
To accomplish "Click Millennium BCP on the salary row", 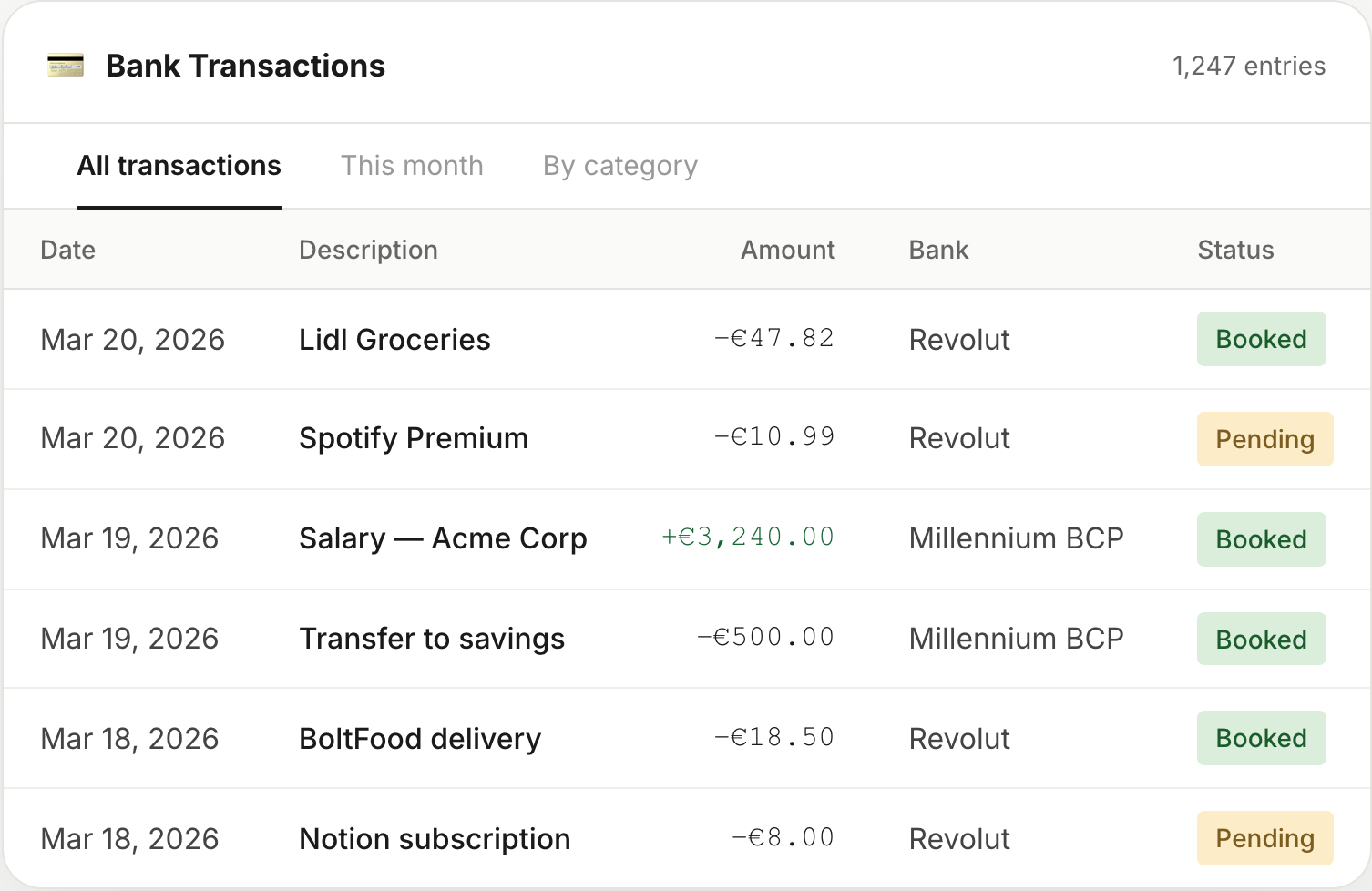I will 1016,538.
